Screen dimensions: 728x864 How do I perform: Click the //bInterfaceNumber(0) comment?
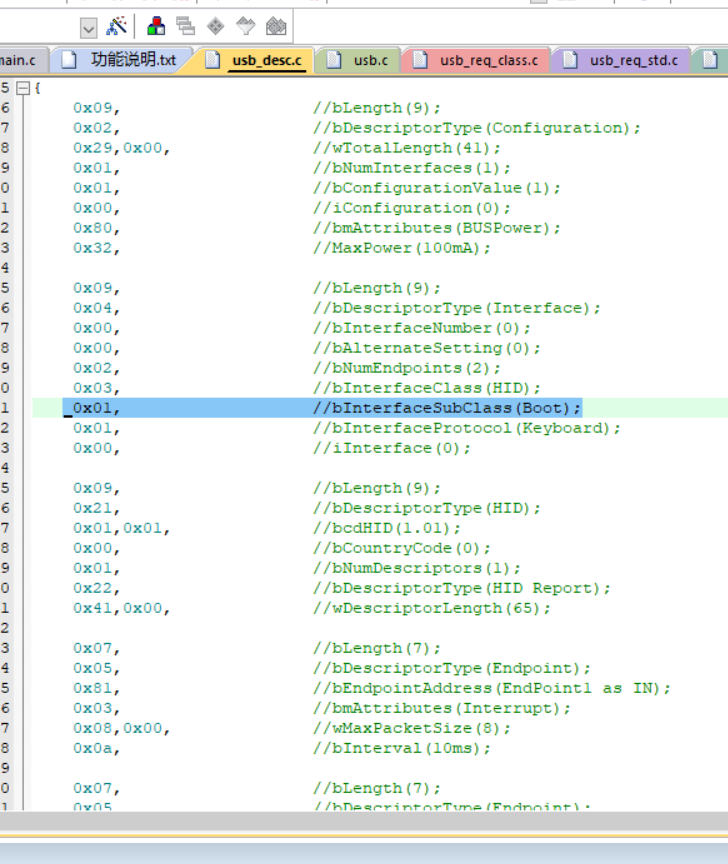[x=422, y=328]
